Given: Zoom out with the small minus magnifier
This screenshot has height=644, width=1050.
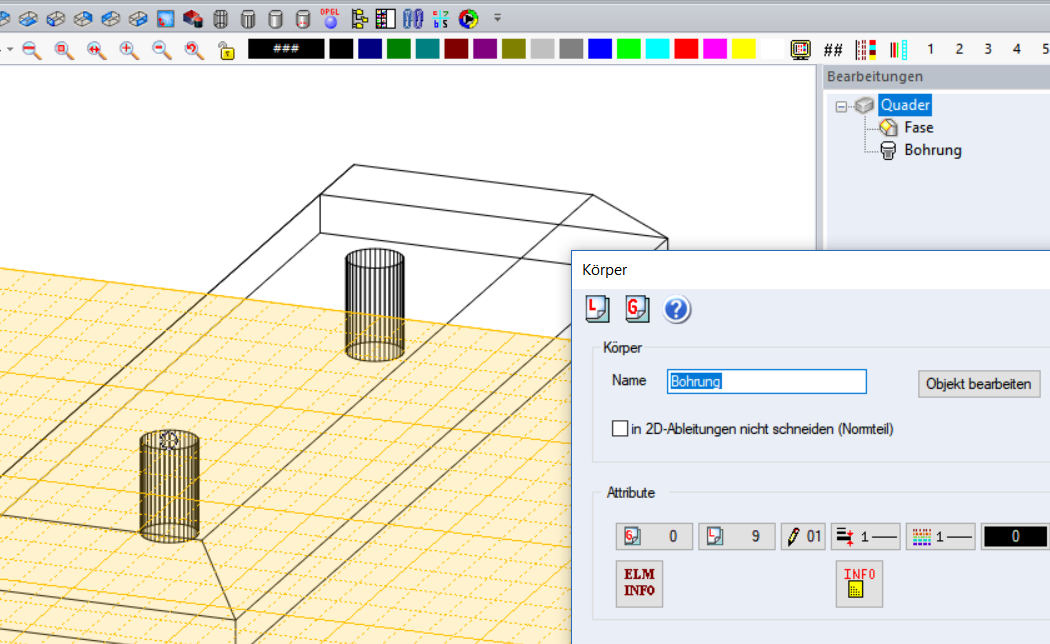Looking at the screenshot, I should click(x=161, y=50).
